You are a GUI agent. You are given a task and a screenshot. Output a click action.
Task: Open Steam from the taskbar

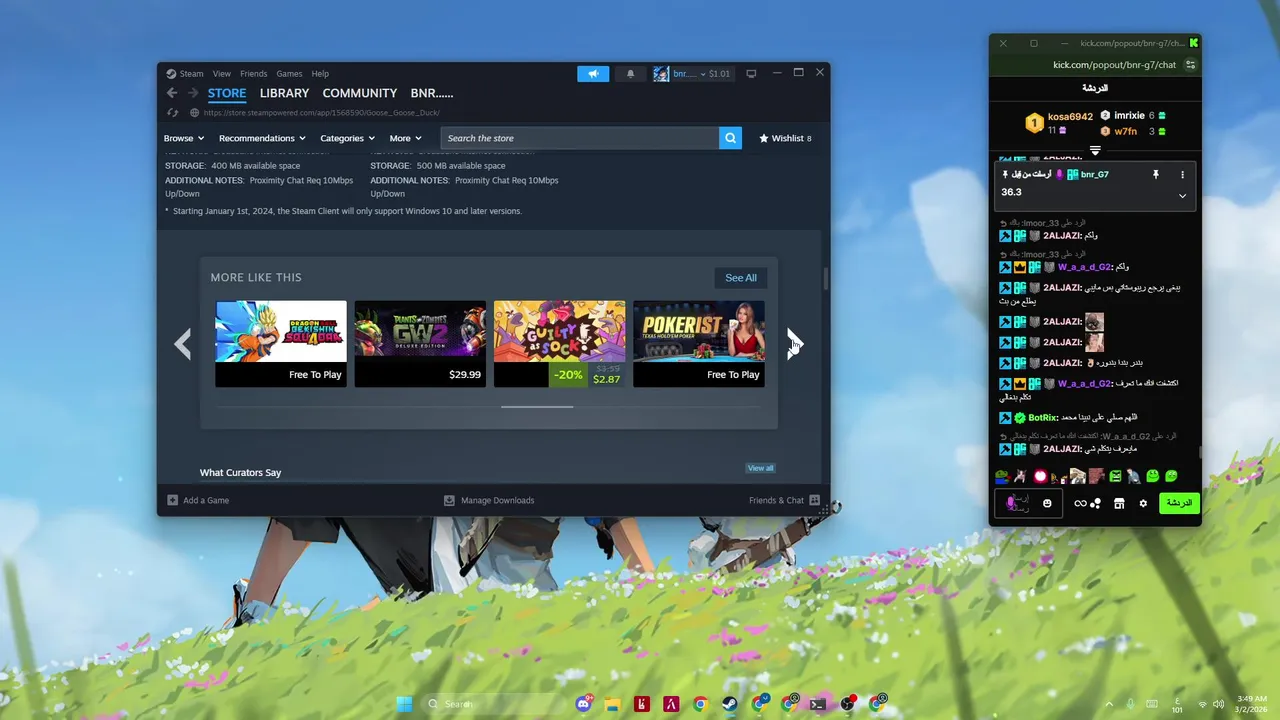[730, 704]
